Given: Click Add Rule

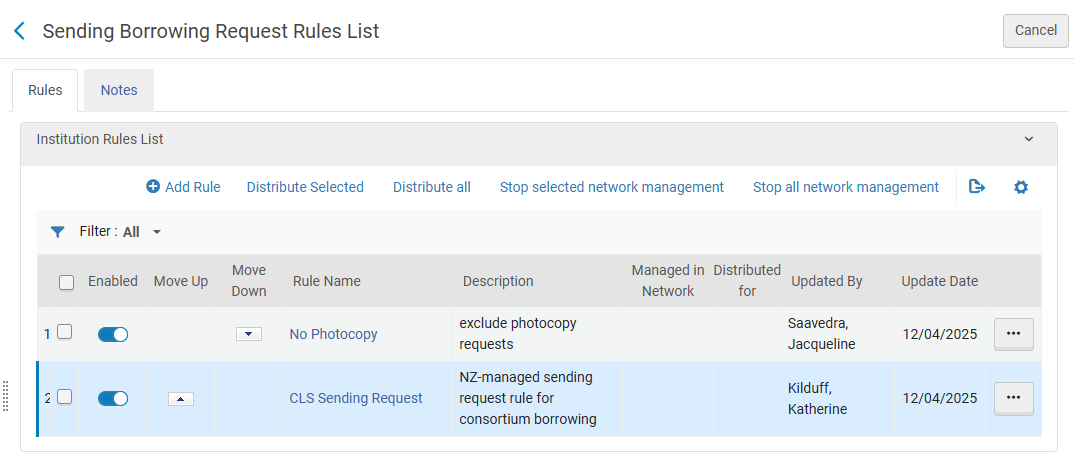Looking at the screenshot, I should (x=183, y=187).
